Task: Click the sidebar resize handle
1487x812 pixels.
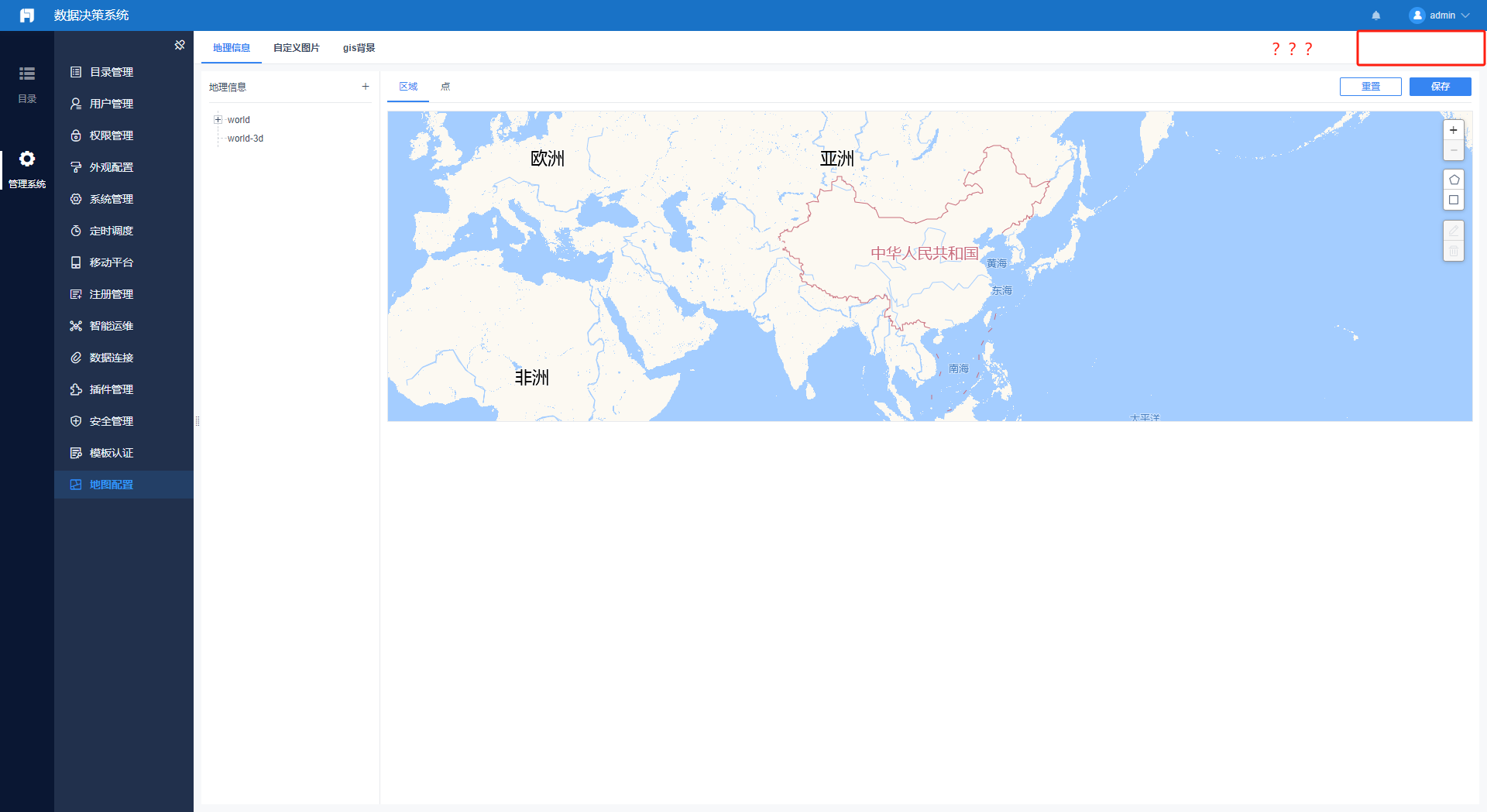Action: pyautogui.click(x=197, y=421)
